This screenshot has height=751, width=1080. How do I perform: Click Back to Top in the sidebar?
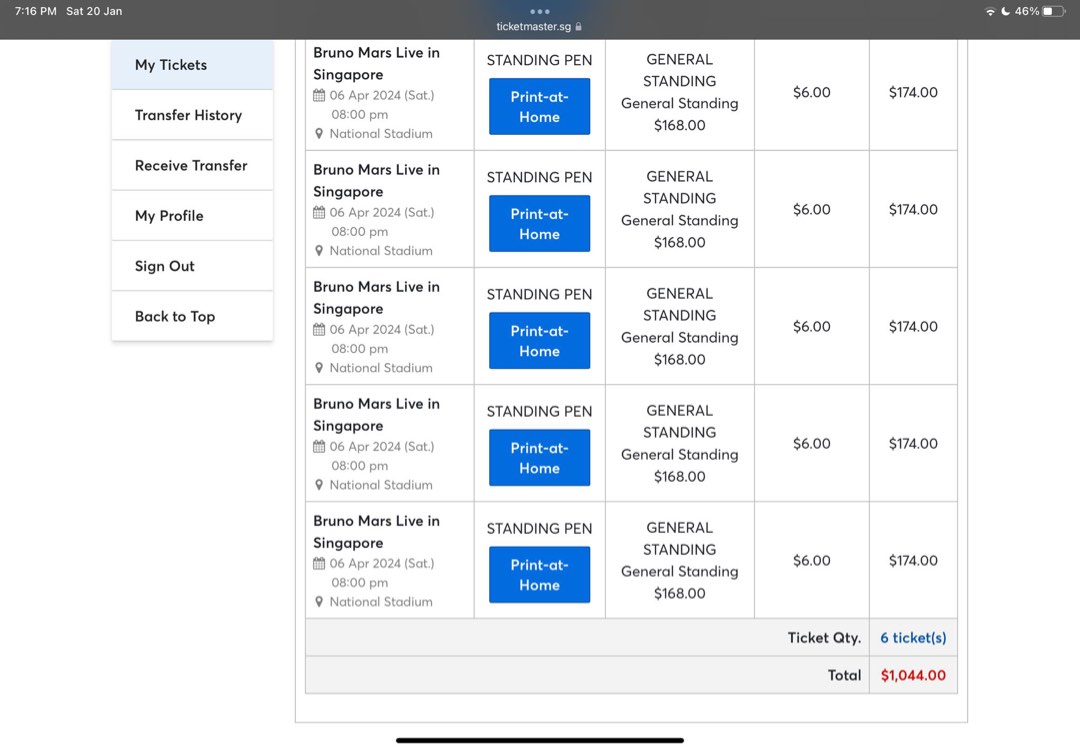click(x=175, y=316)
